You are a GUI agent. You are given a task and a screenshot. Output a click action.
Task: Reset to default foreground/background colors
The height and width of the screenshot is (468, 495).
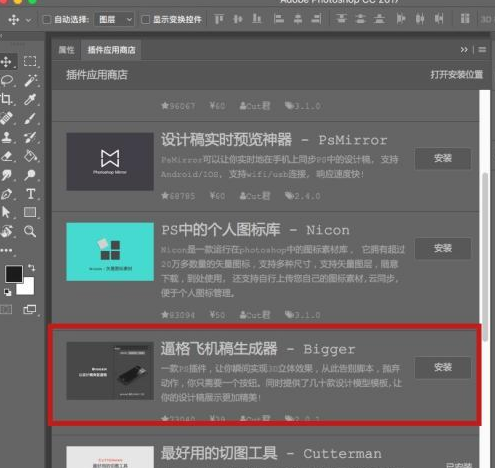click(7, 293)
